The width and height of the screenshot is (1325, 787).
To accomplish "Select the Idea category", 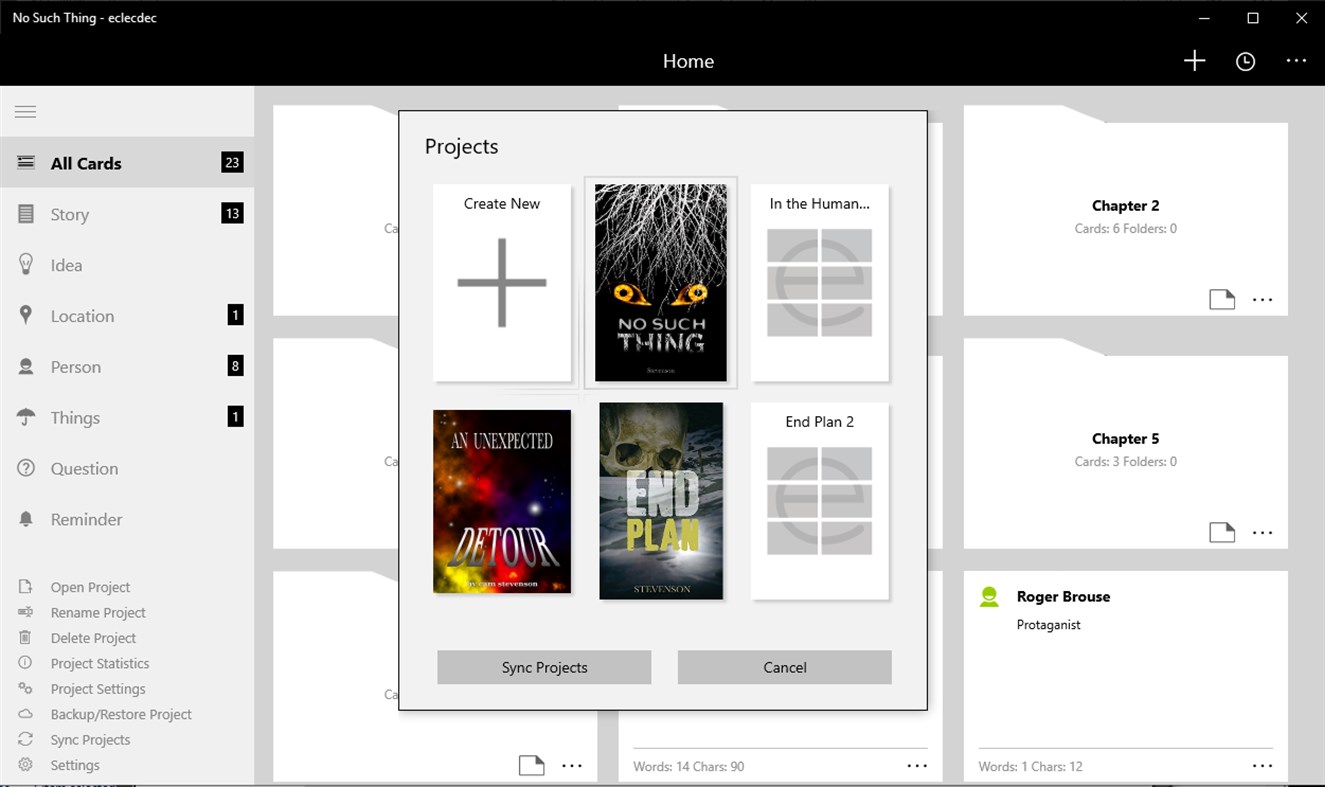I will click(127, 265).
